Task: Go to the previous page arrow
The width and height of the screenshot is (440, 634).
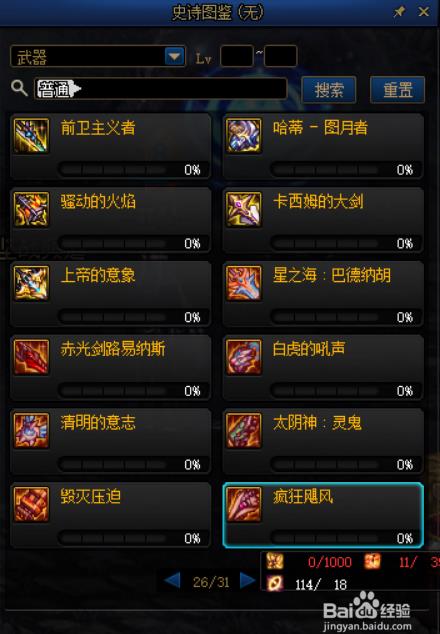Action: (x=172, y=581)
